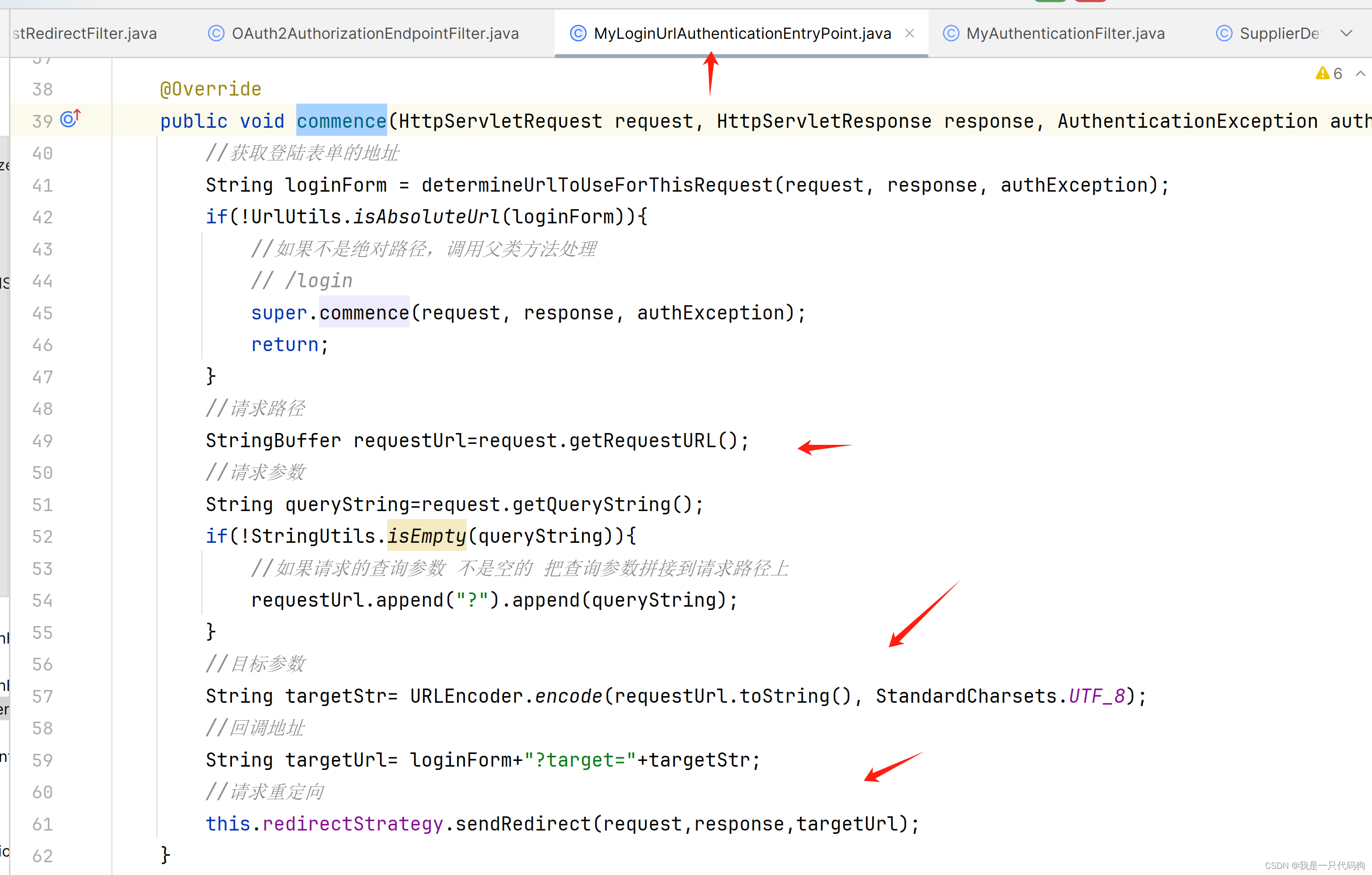Open the MyAuthenticationFilter.java tab
This screenshot has width=1372, height=875.
coord(1065,34)
